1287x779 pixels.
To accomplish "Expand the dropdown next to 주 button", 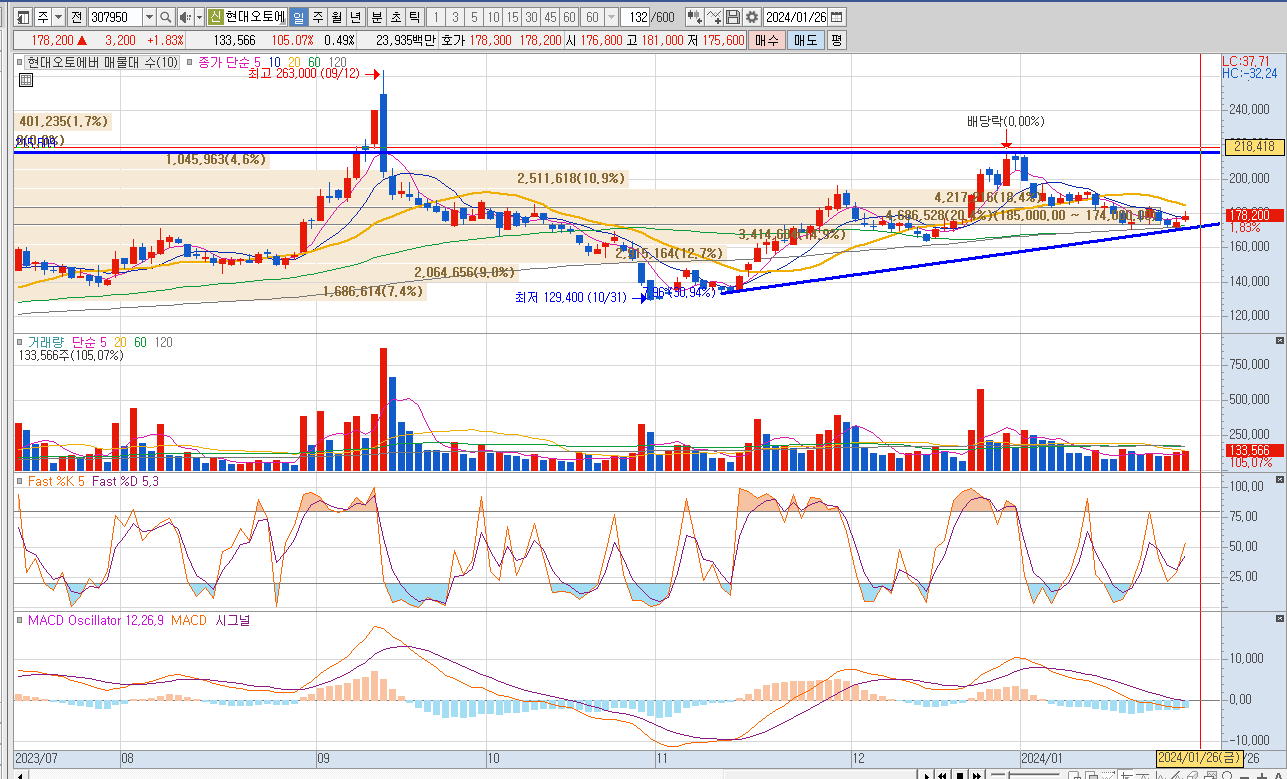I will point(59,17).
